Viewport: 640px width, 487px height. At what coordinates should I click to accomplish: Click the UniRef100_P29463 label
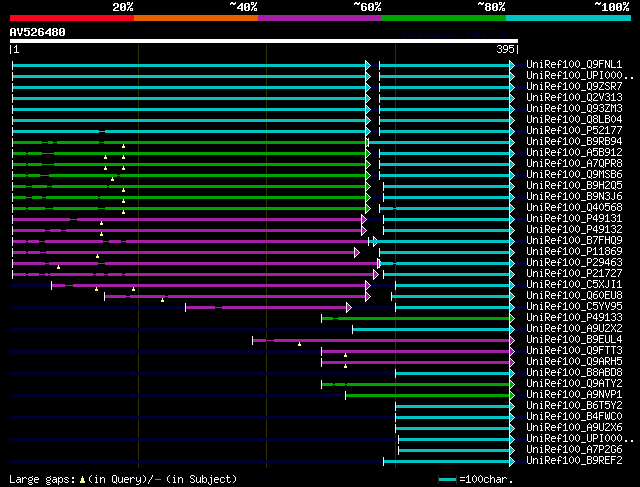pos(574,263)
